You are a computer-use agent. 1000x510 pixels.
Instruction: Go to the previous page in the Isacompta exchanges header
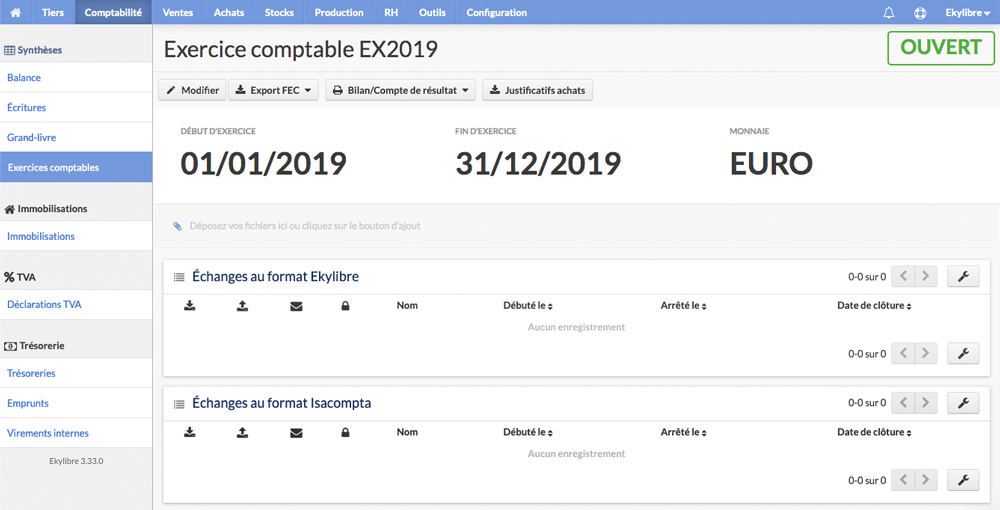point(903,402)
